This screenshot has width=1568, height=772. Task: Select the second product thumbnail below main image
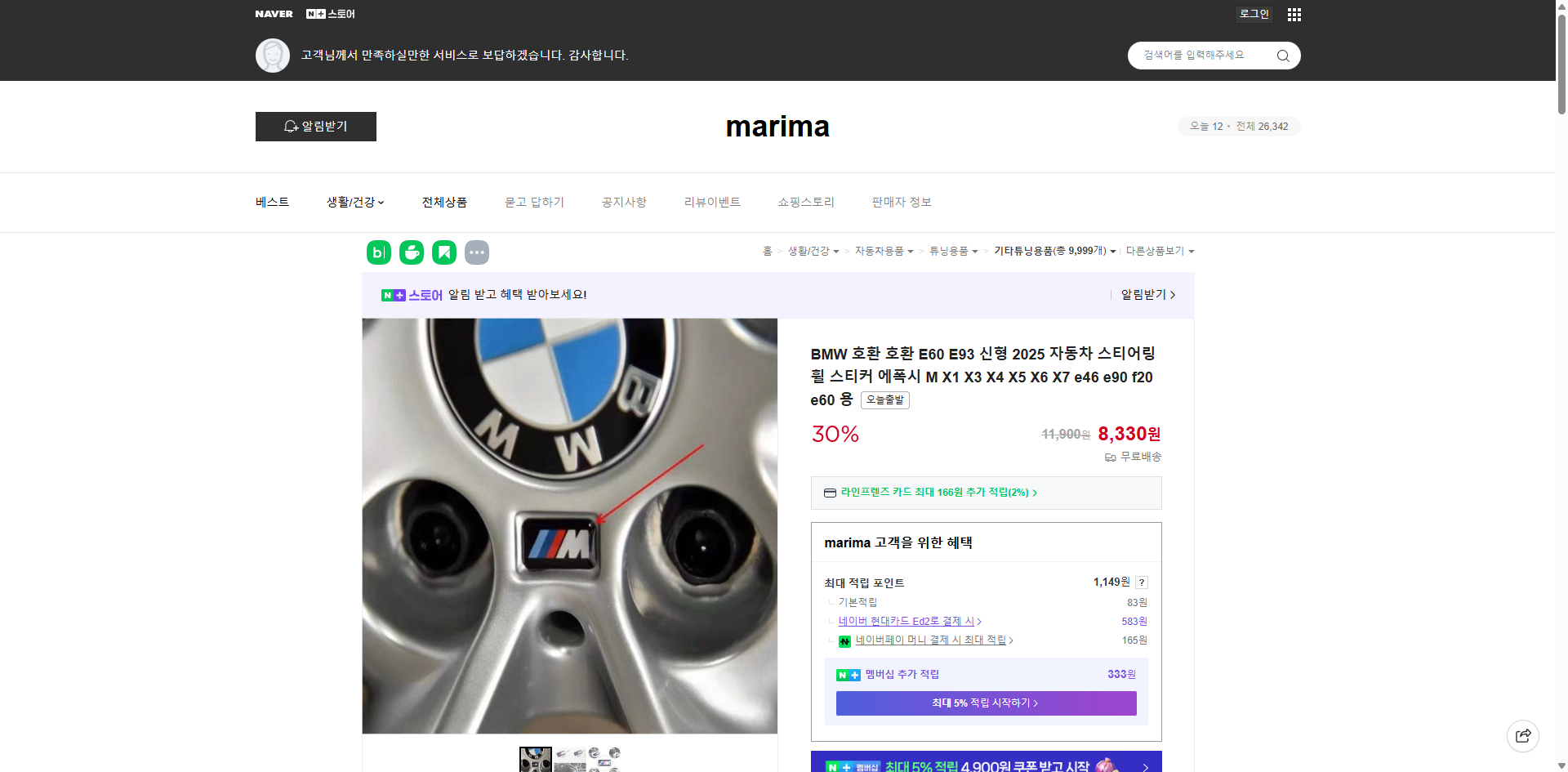[x=569, y=760]
